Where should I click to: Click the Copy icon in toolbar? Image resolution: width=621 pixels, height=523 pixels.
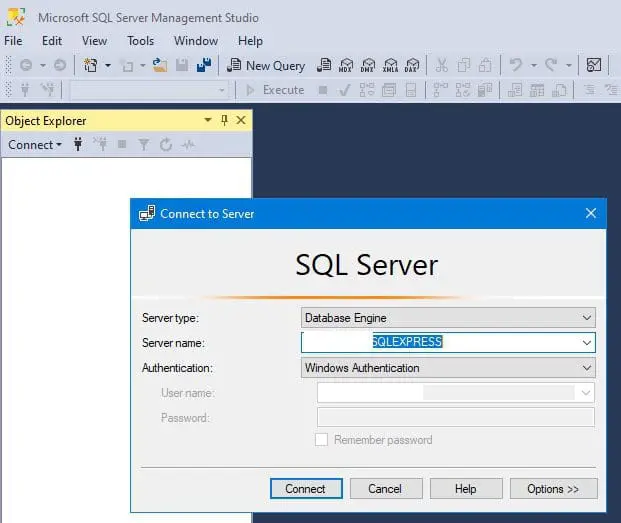[463, 65]
